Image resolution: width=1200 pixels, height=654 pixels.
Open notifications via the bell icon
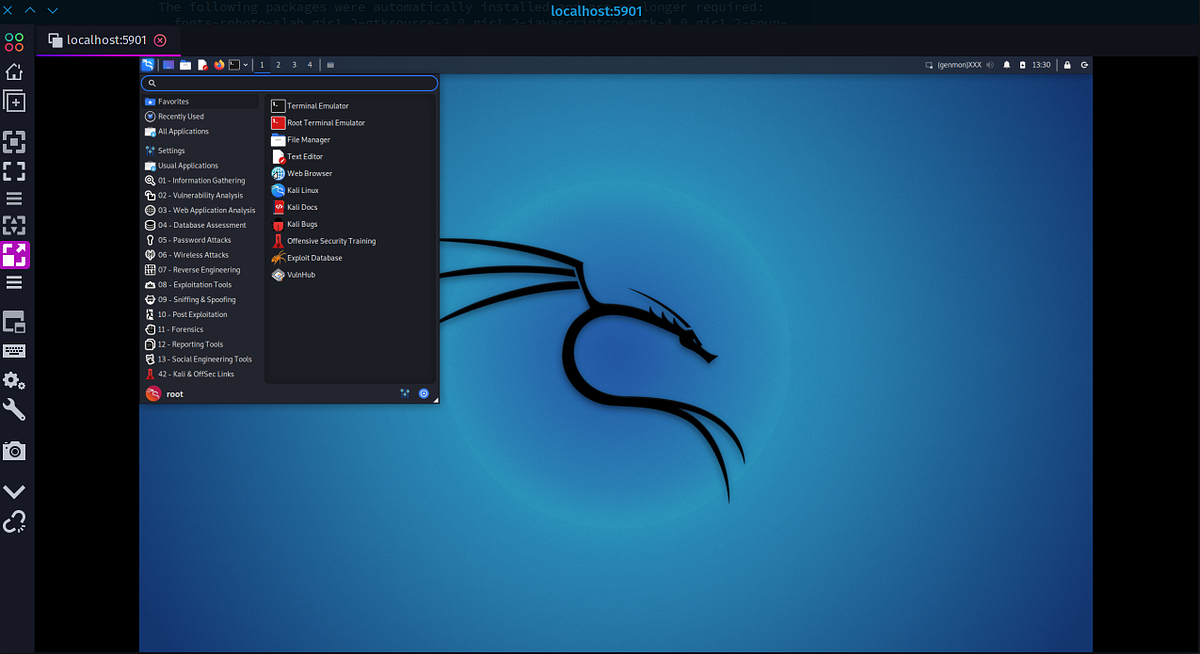(1007, 64)
